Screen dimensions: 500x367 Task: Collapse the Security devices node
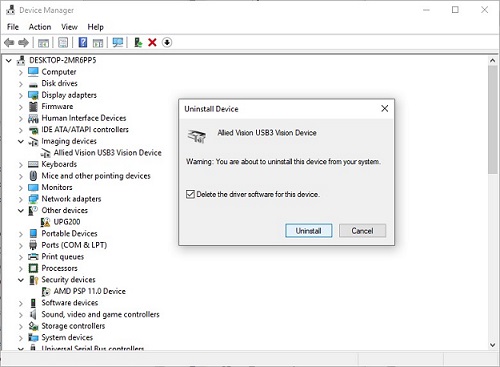21,280
